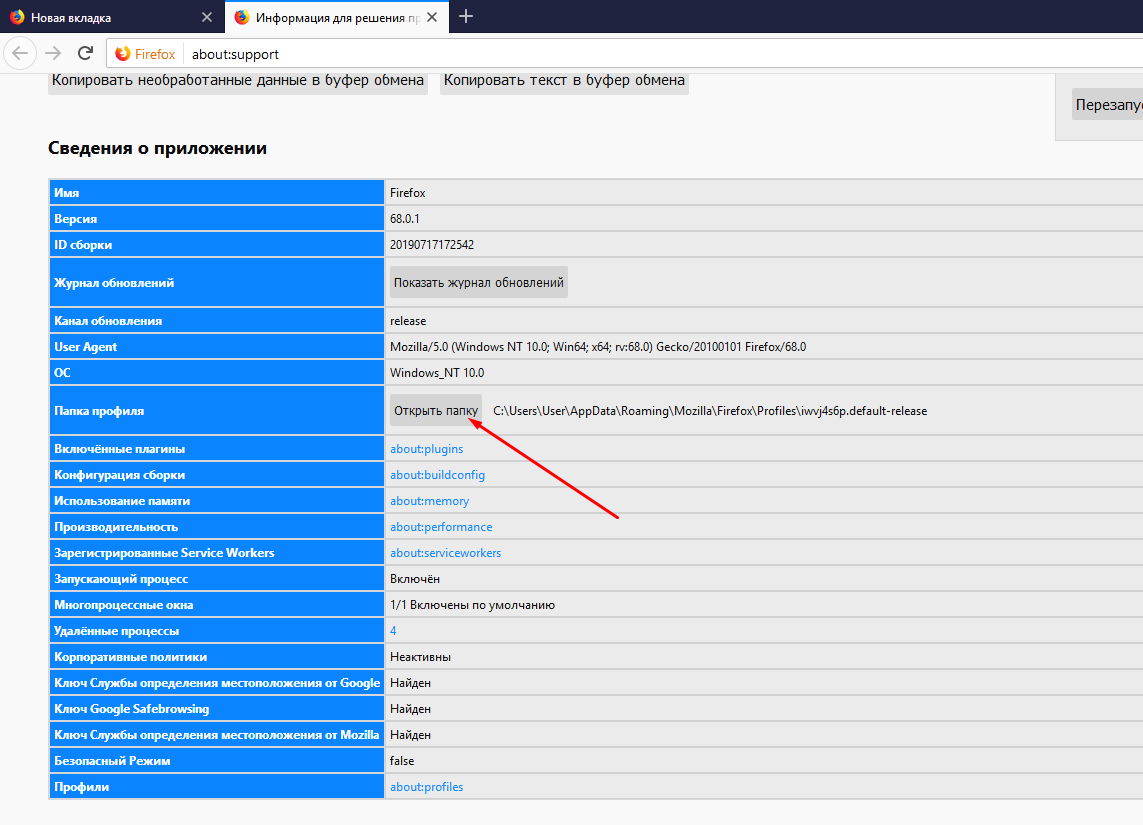Viewport: 1143px width, 825px height.
Task: Go back using the back arrow button
Action: pos(20,53)
